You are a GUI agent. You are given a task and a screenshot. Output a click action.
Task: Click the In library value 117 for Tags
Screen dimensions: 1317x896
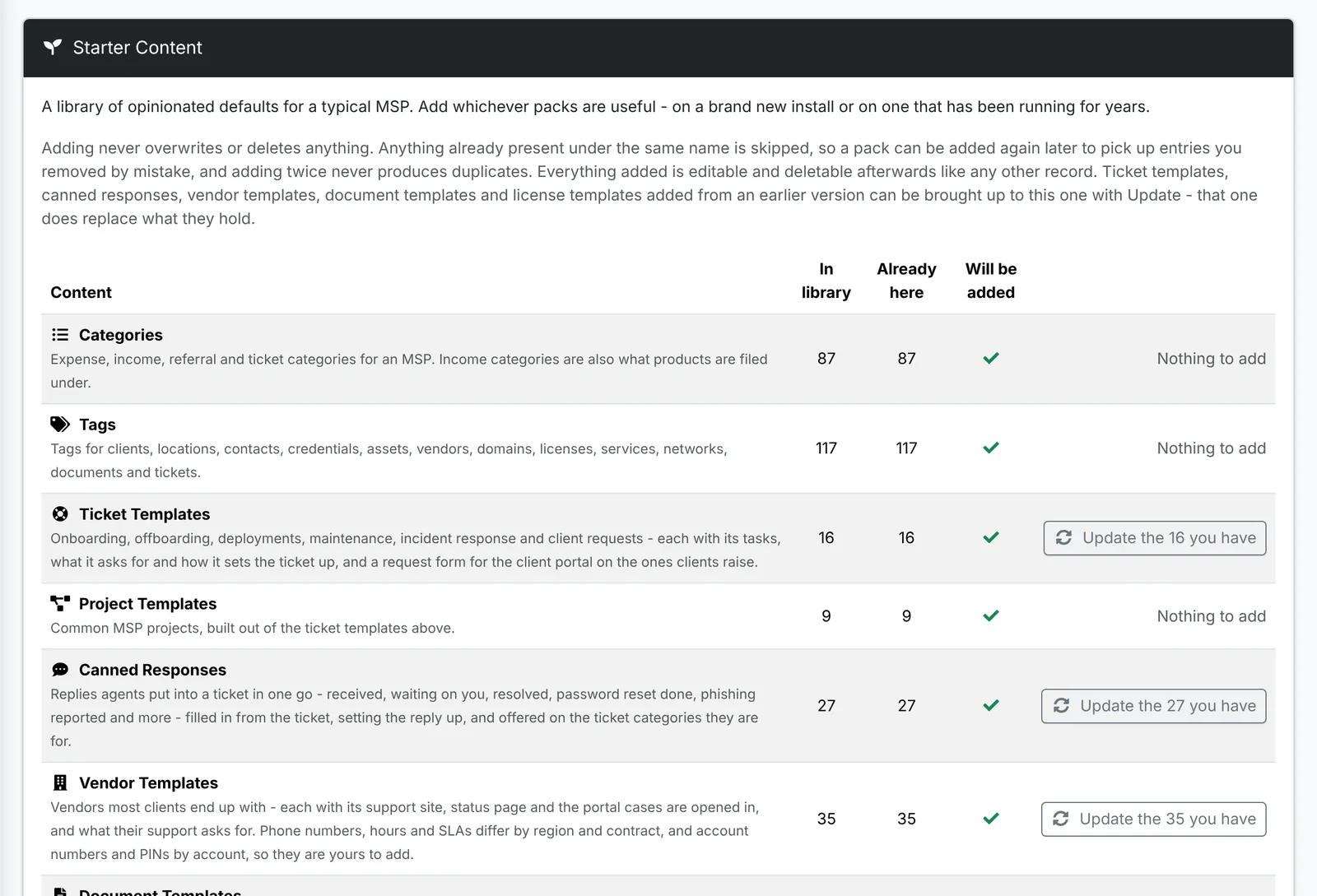826,448
